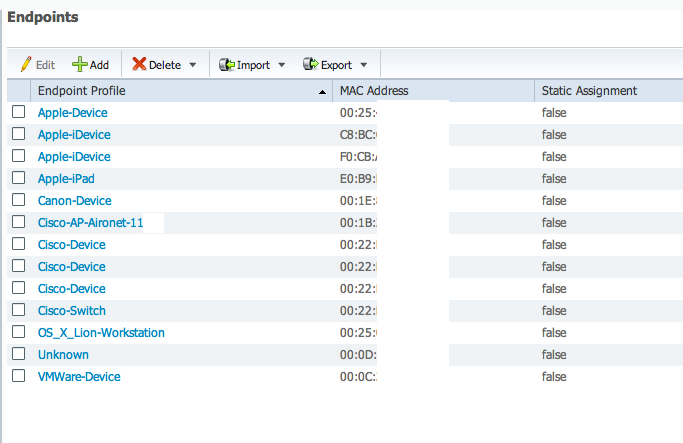683x443 pixels.
Task: Select the Apple-iPad row checkbox
Action: point(19,179)
